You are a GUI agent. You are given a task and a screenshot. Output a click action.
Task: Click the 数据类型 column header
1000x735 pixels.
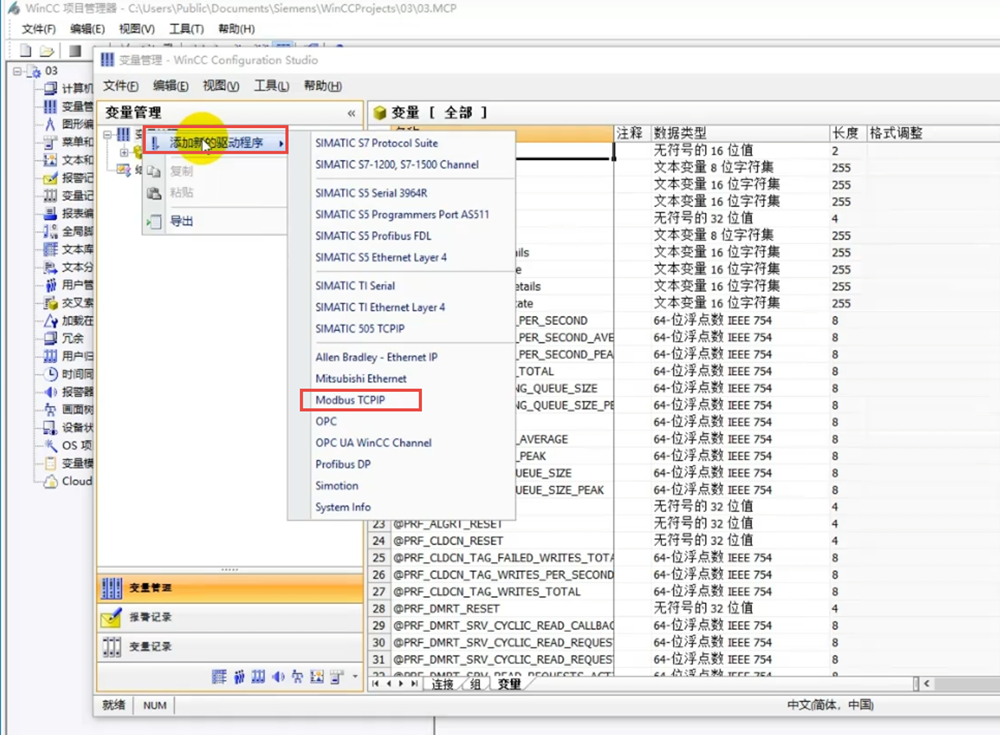[x=740, y=133]
